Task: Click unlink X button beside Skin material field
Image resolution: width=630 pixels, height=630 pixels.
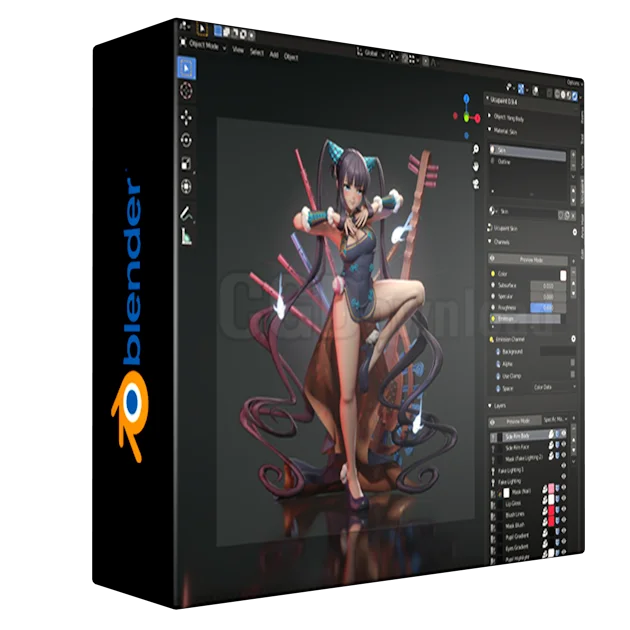Action: pyautogui.click(x=573, y=216)
